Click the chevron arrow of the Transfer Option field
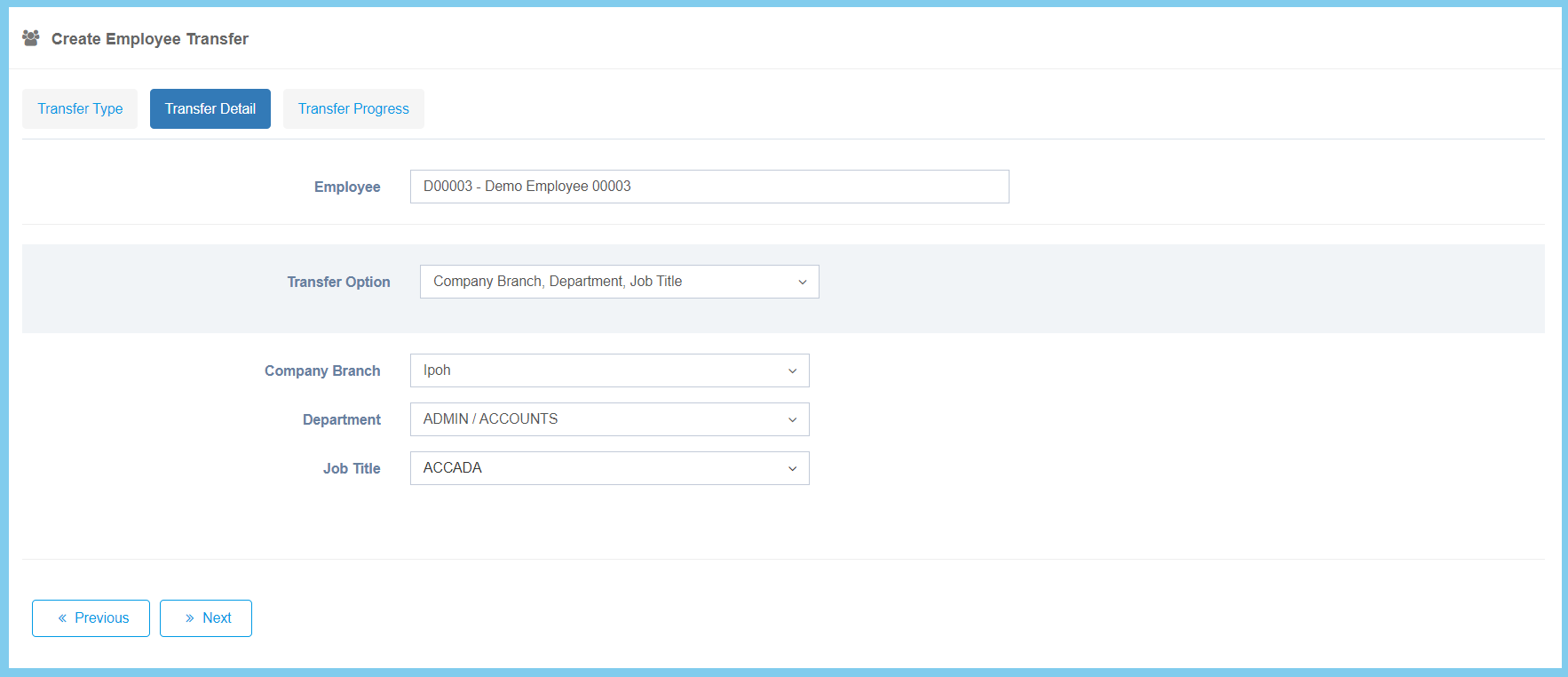The height and width of the screenshot is (677, 1568). (x=802, y=283)
